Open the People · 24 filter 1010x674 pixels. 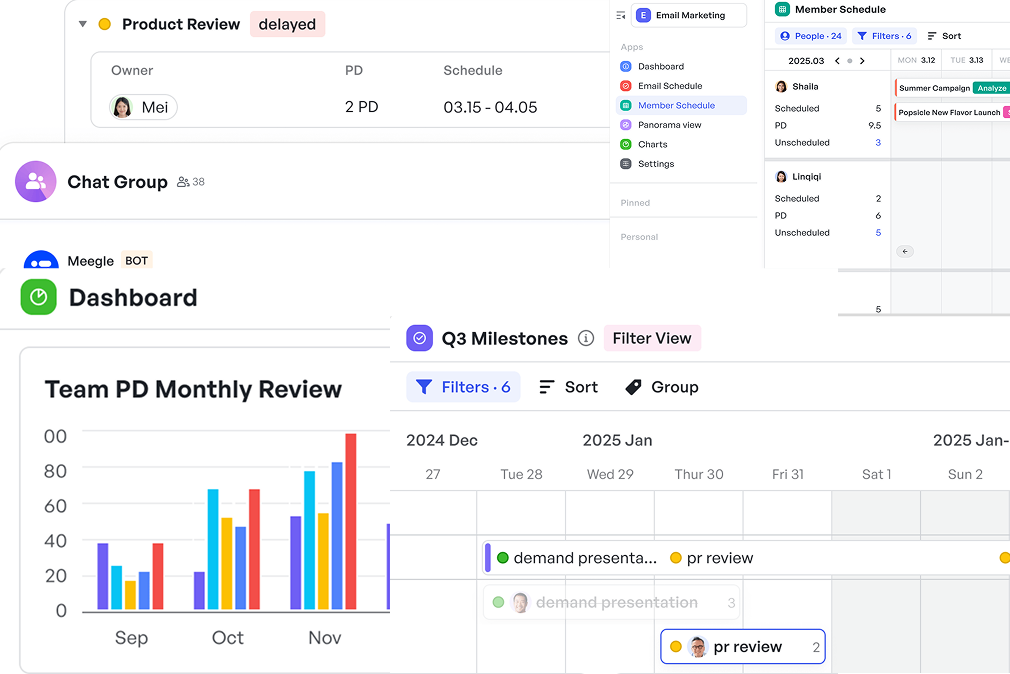pyautogui.click(x=811, y=36)
